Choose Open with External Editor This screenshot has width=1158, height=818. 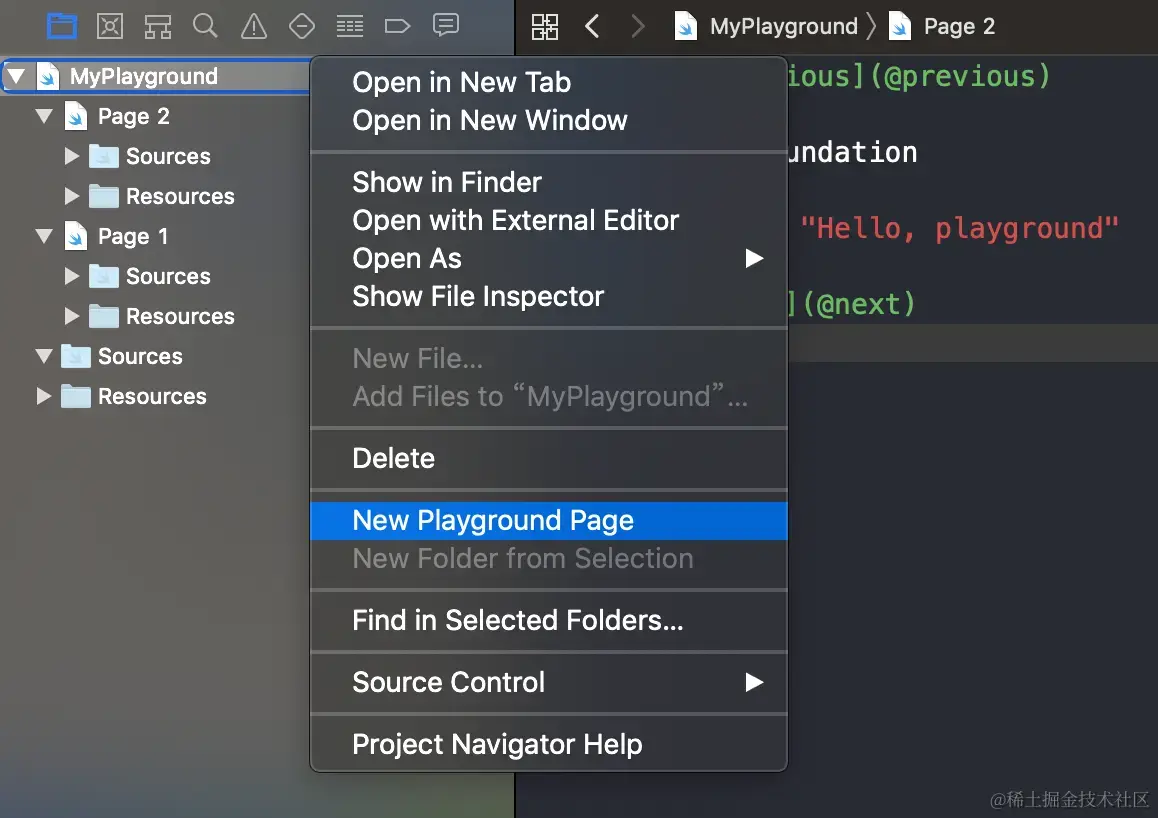[549, 221]
